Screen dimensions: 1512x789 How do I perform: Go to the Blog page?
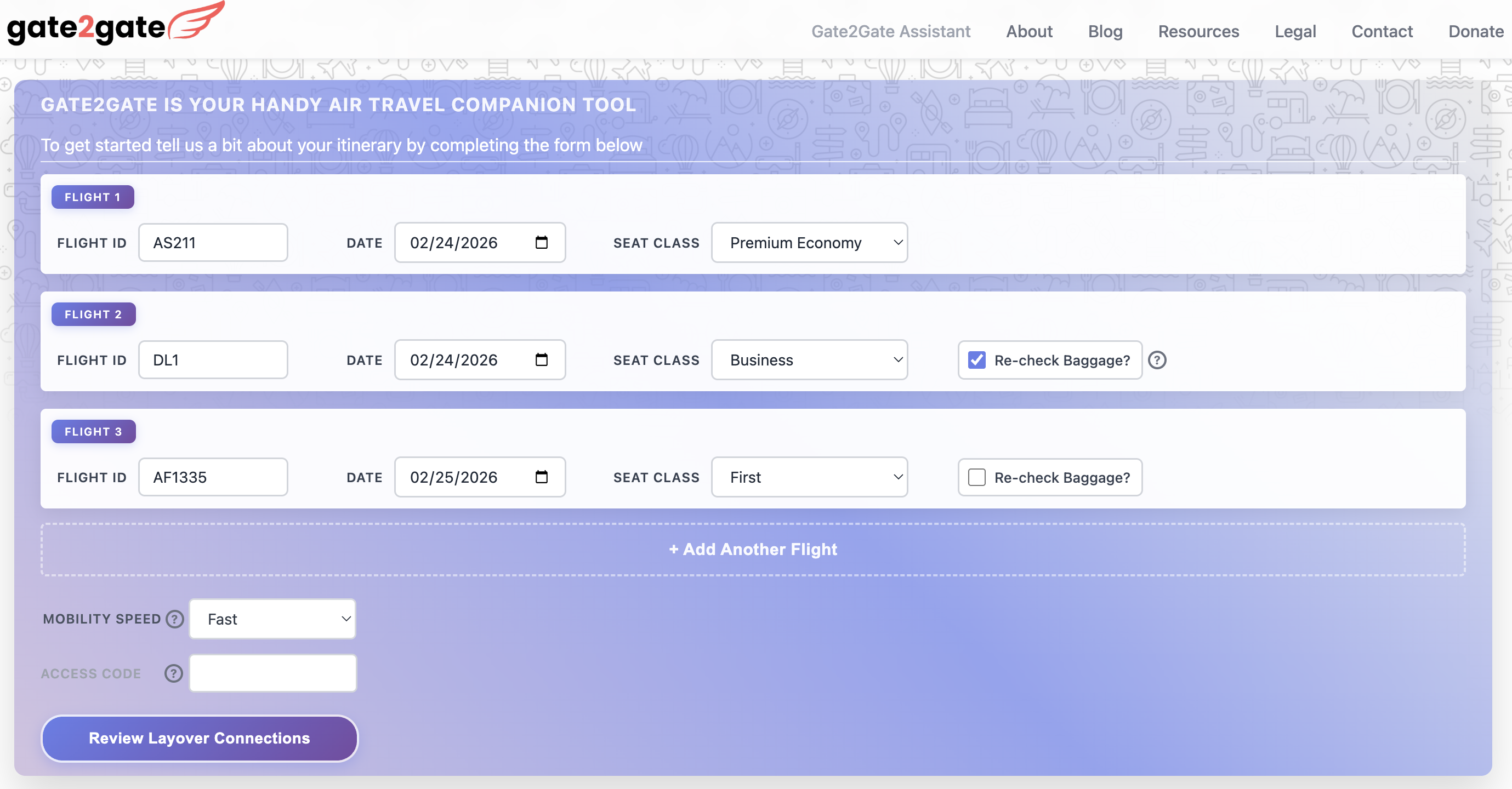[x=1105, y=31]
